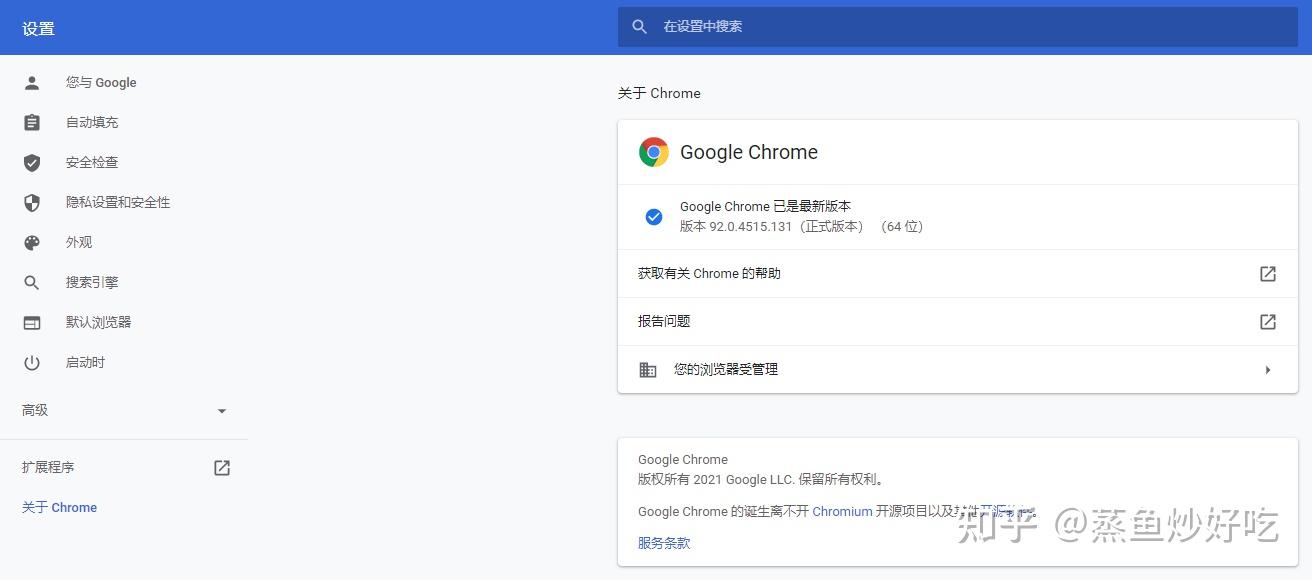This screenshot has width=1312, height=580.
Task: Click the 安全检查 shield icon
Action: click(x=31, y=162)
